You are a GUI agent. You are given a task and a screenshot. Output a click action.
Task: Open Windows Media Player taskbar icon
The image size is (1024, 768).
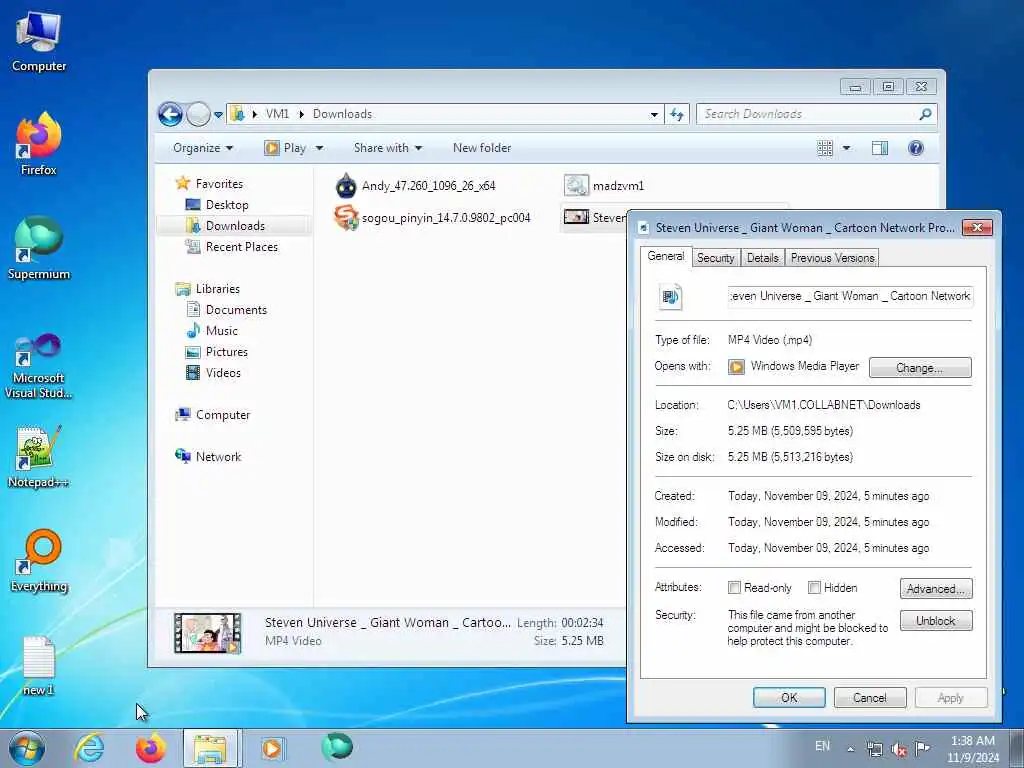(x=272, y=748)
